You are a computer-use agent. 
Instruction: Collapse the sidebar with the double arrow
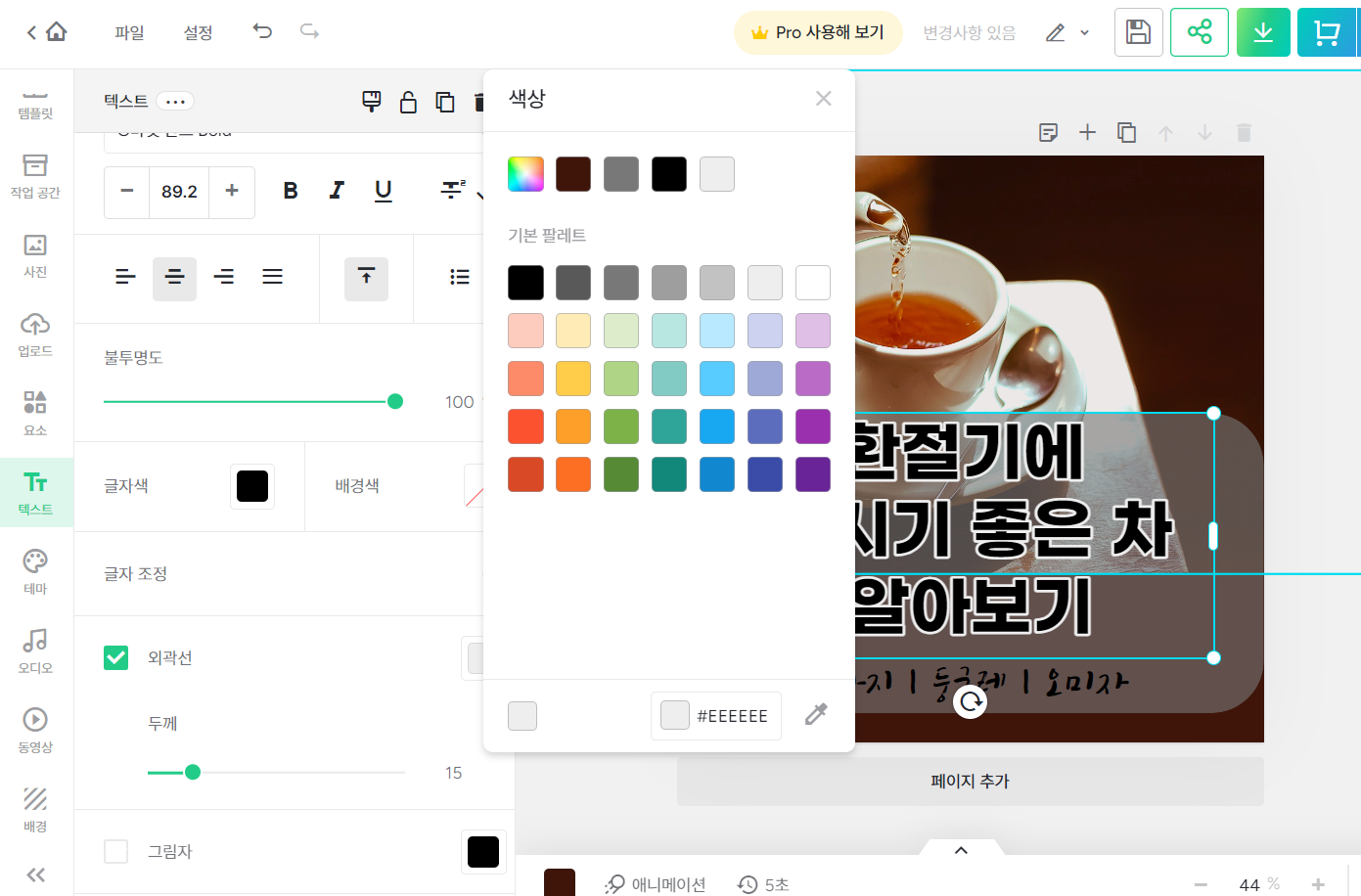[34, 874]
